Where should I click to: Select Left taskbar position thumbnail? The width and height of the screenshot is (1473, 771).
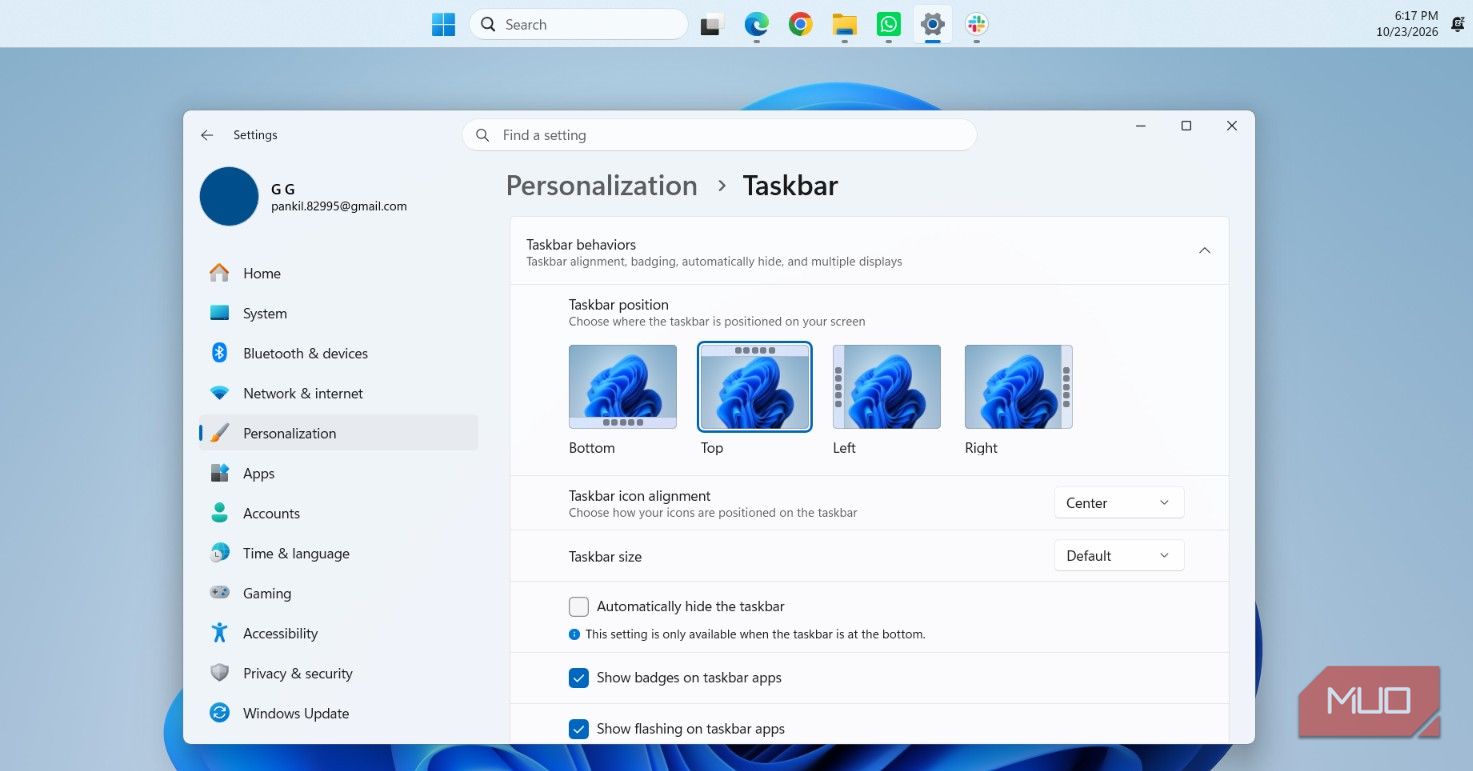pos(887,387)
